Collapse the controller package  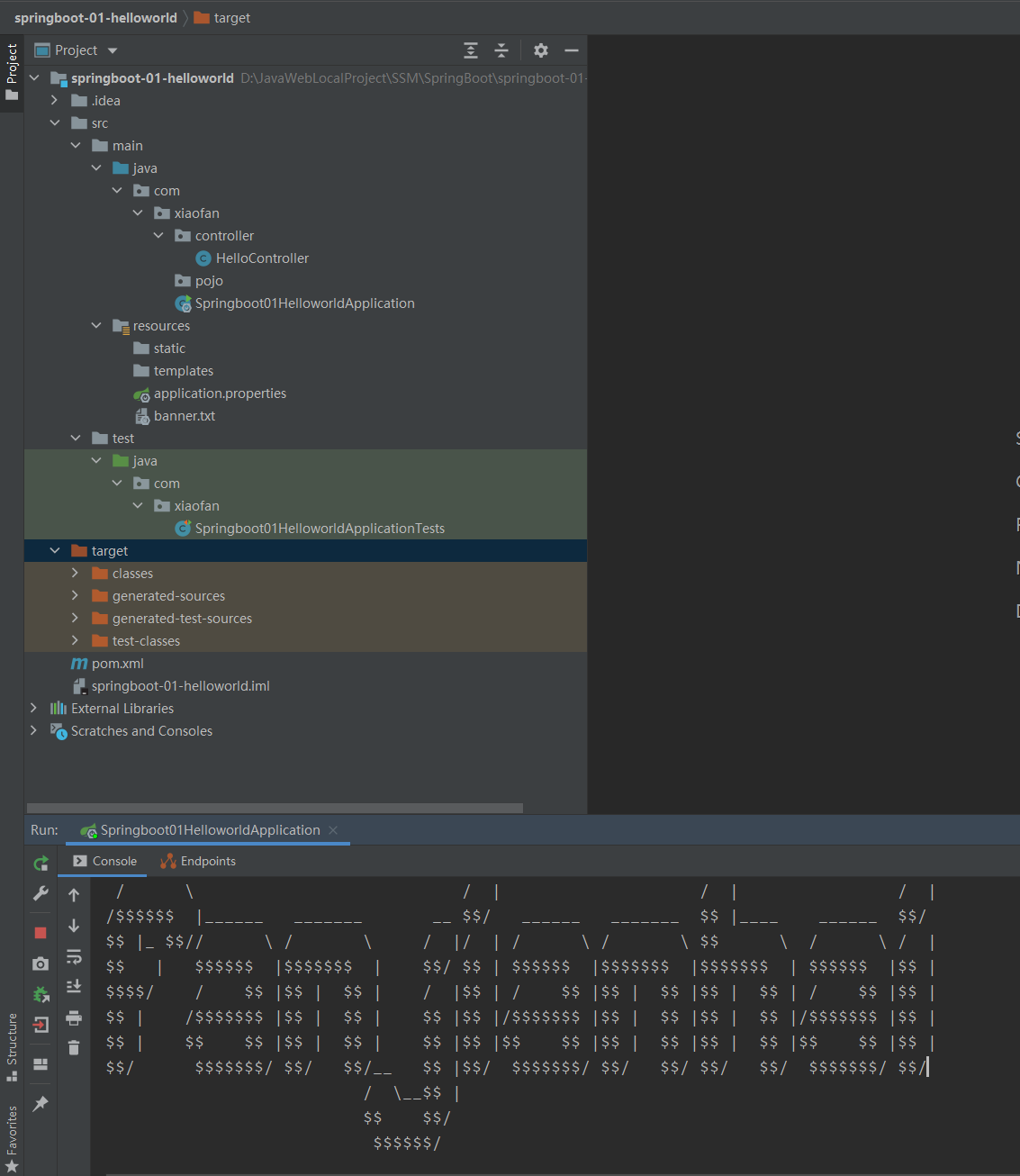(158, 235)
